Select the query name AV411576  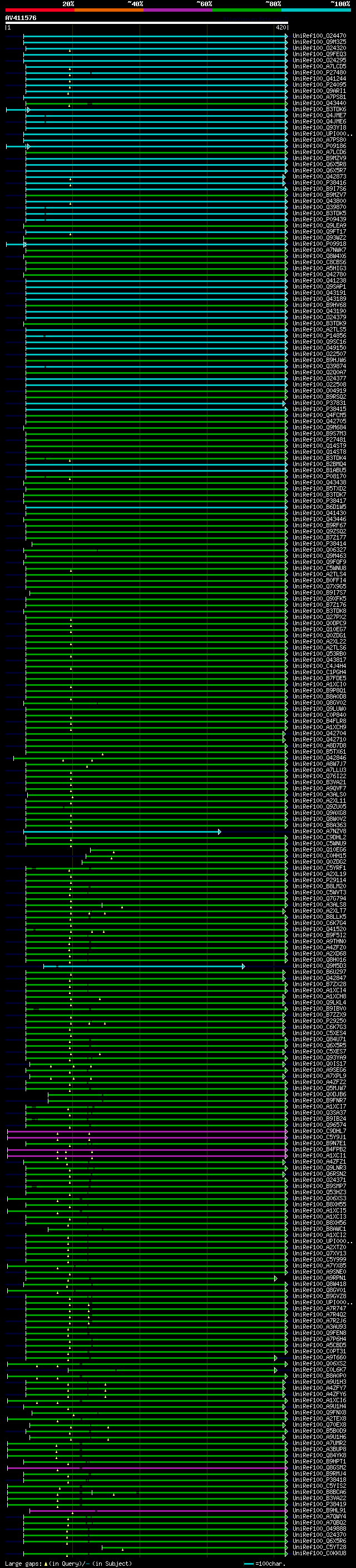click(21, 18)
